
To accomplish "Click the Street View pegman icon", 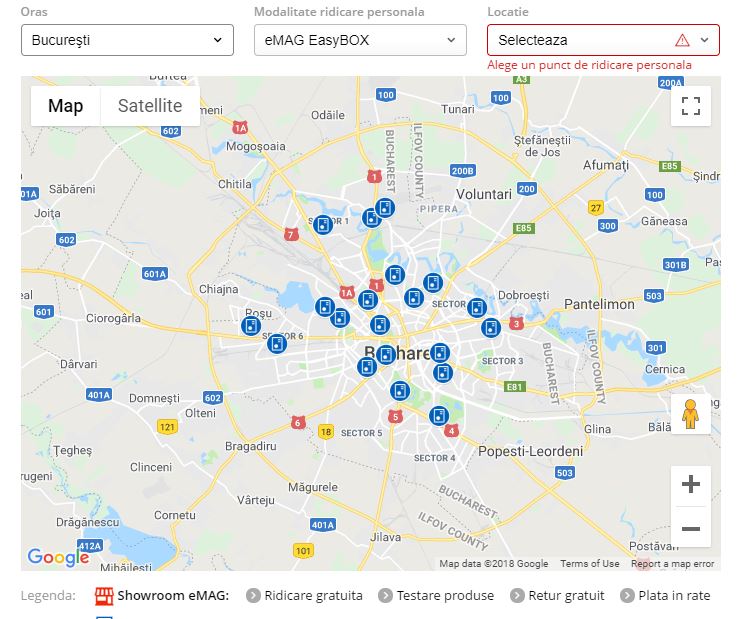I will (690, 414).
